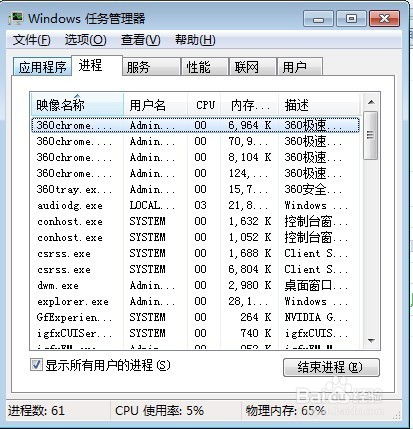Go to the 联网 tab

point(252,67)
